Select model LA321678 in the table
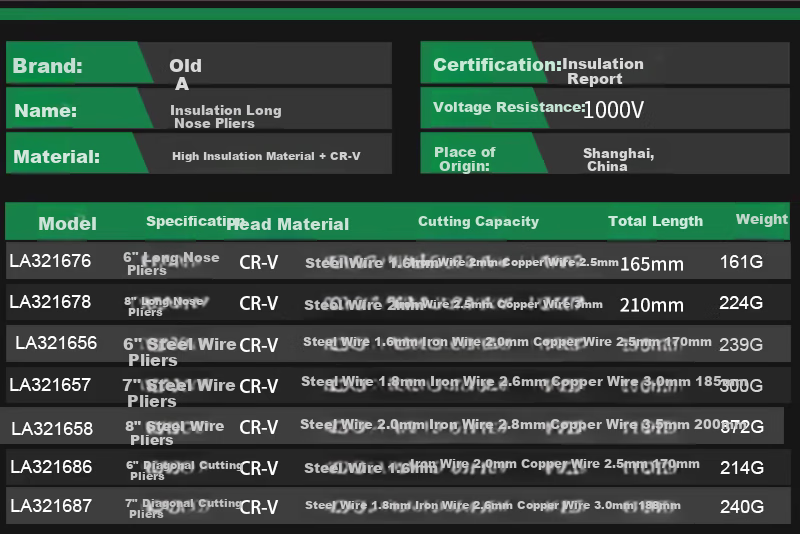This screenshot has width=800, height=534. pyautogui.click(x=50, y=302)
